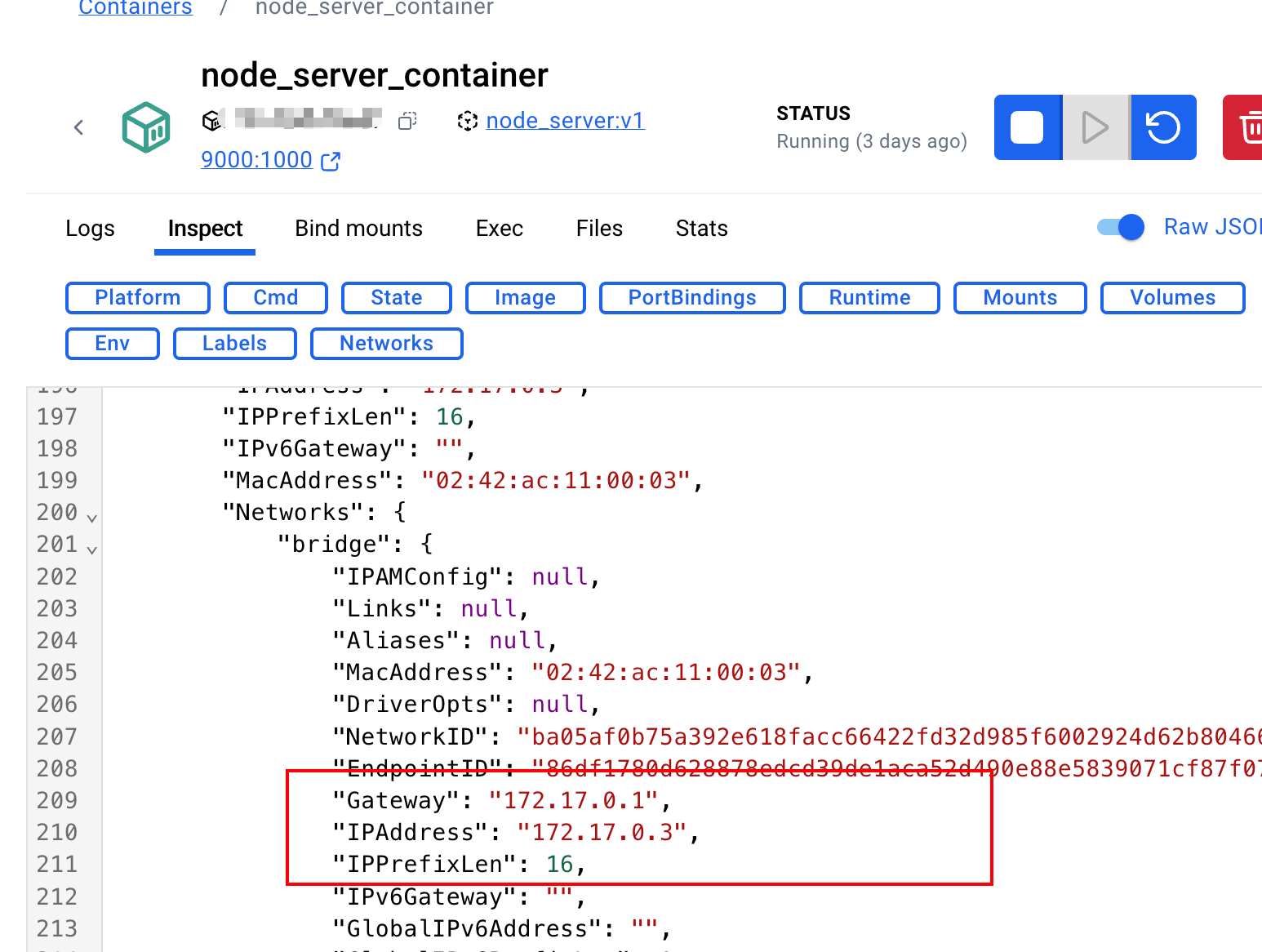The width and height of the screenshot is (1262, 952).
Task: Jump to the Image section
Action: tap(526, 298)
